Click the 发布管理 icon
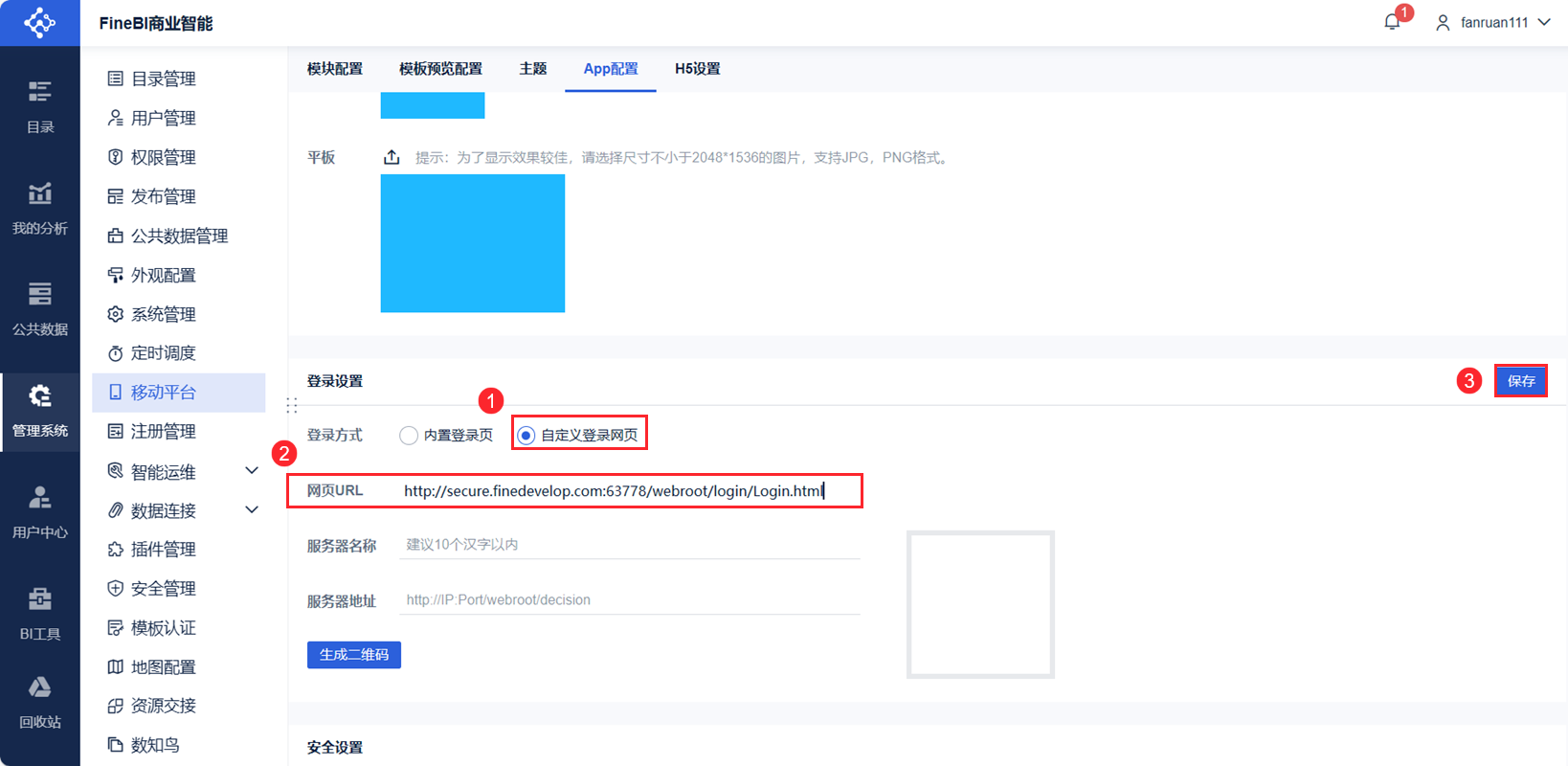Screen dimensions: 1568x766 (115, 196)
